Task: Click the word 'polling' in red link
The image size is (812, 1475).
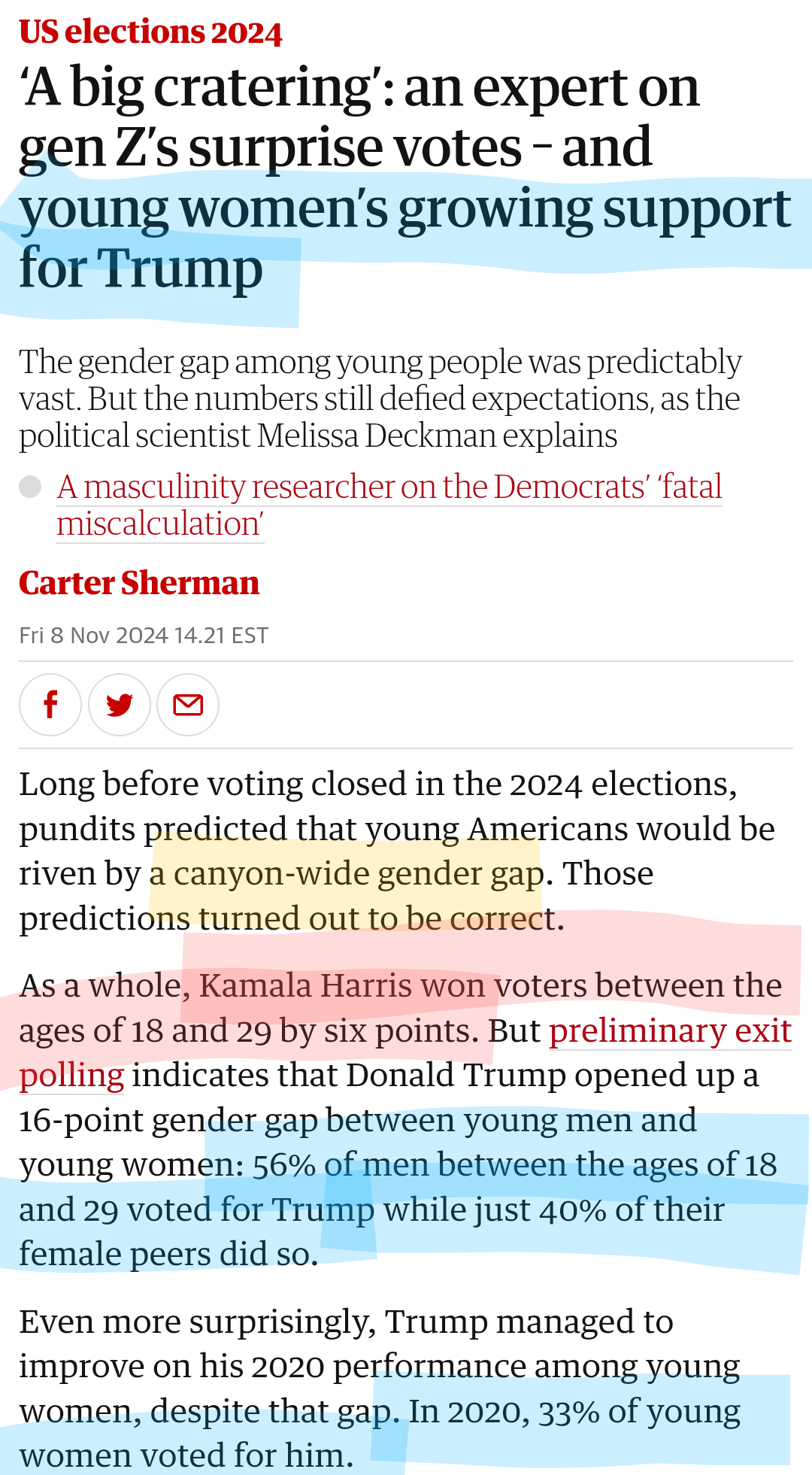Action: click(x=71, y=1076)
